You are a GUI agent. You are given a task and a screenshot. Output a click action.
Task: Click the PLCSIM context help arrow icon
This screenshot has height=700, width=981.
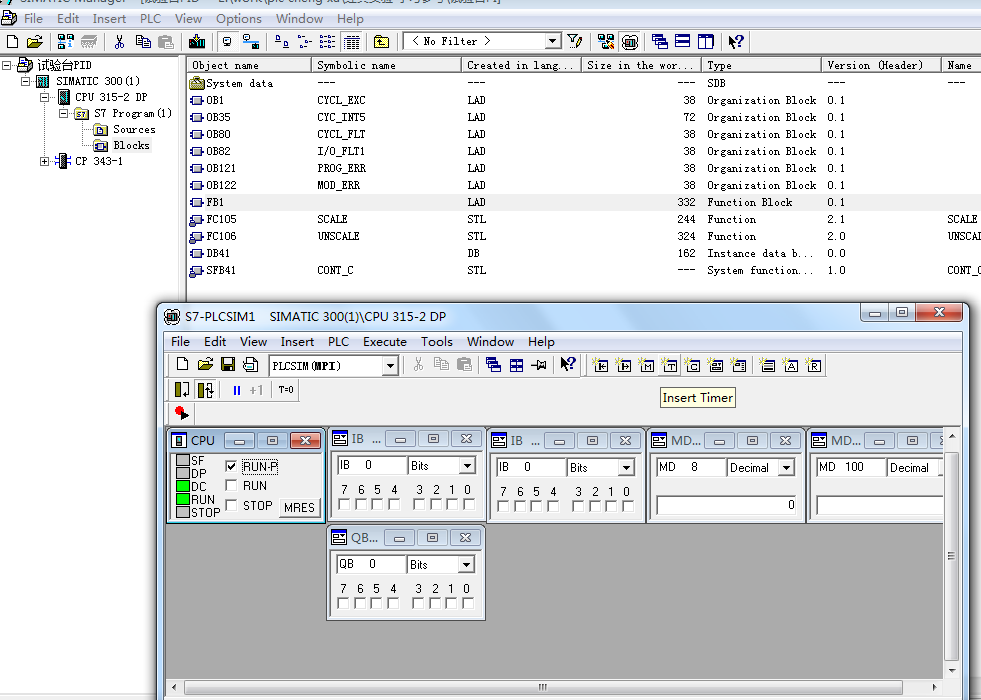click(567, 365)
